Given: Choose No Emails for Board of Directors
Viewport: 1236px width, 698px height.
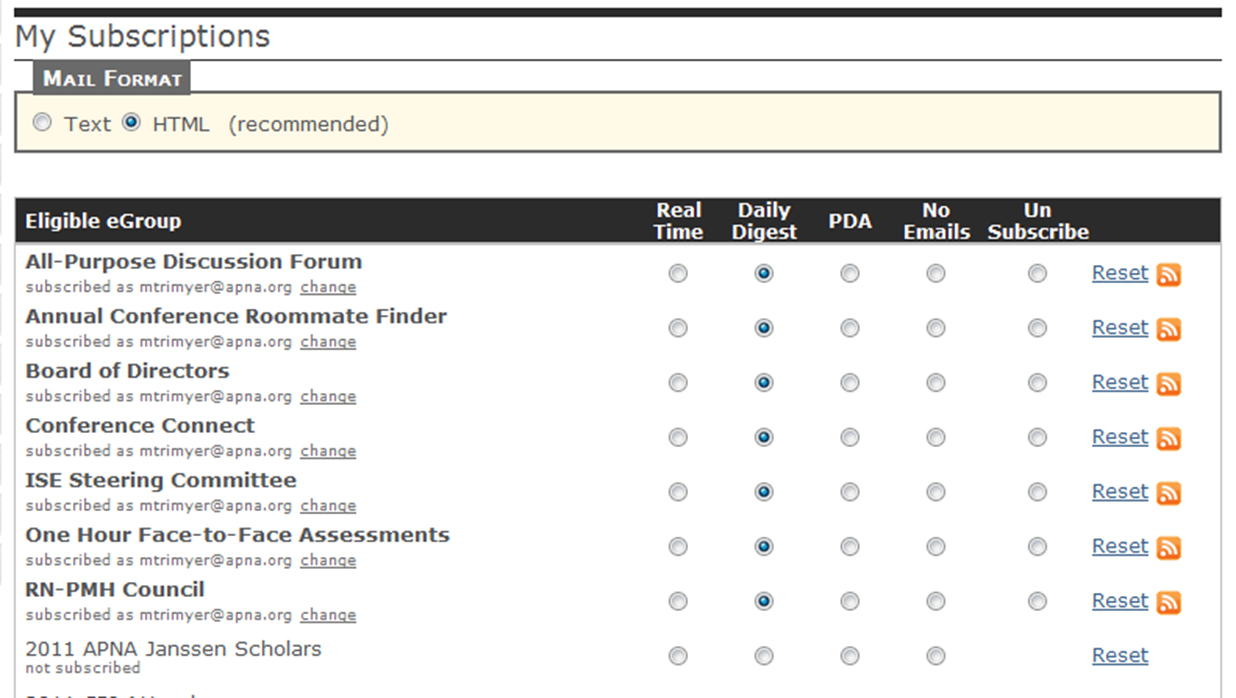Looking at the screenshot, I should click(x=935, y=383).
